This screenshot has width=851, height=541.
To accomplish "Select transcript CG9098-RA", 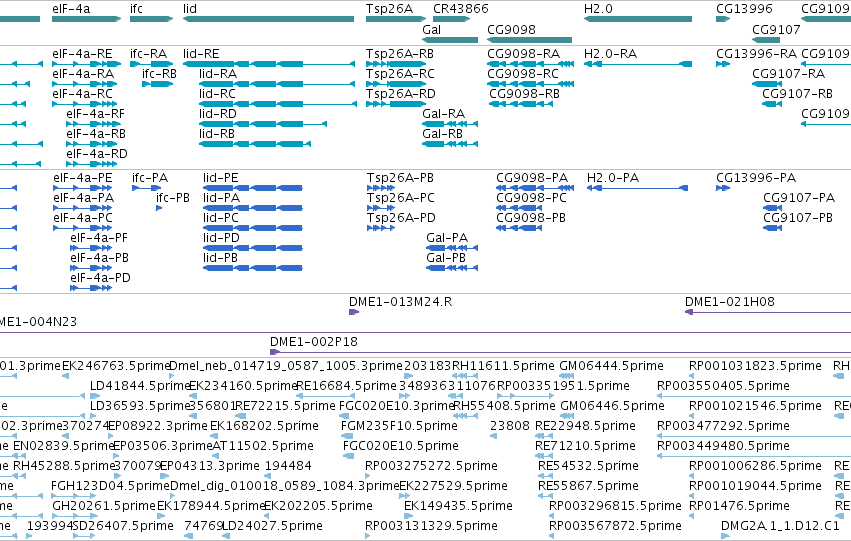I will tap(530, 64).
